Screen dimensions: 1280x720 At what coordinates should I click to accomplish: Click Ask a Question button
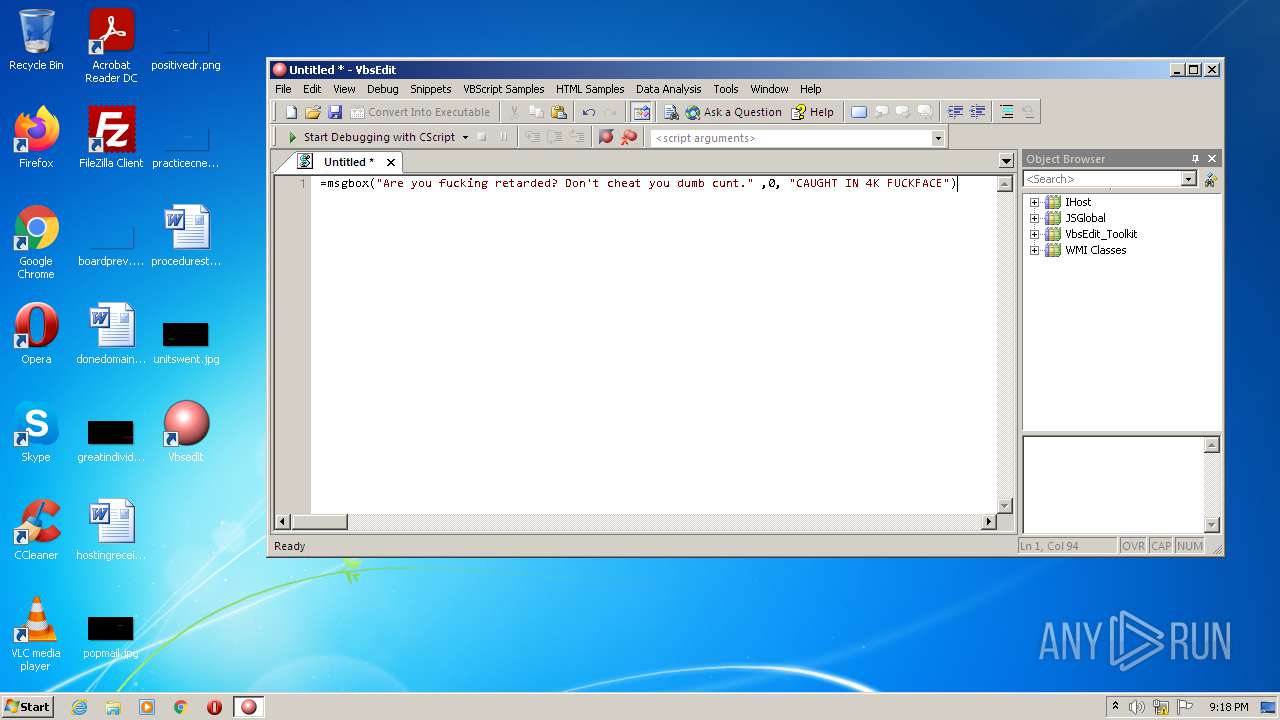click(733, 112)
